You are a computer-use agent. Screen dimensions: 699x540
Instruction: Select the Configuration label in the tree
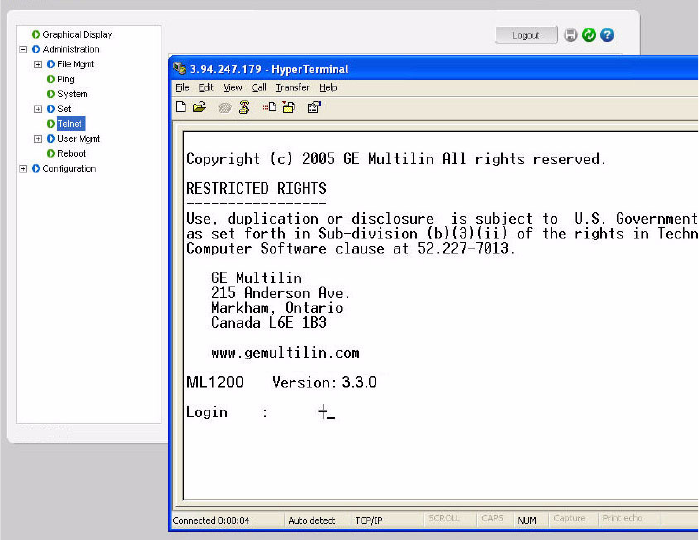point(69,169)
